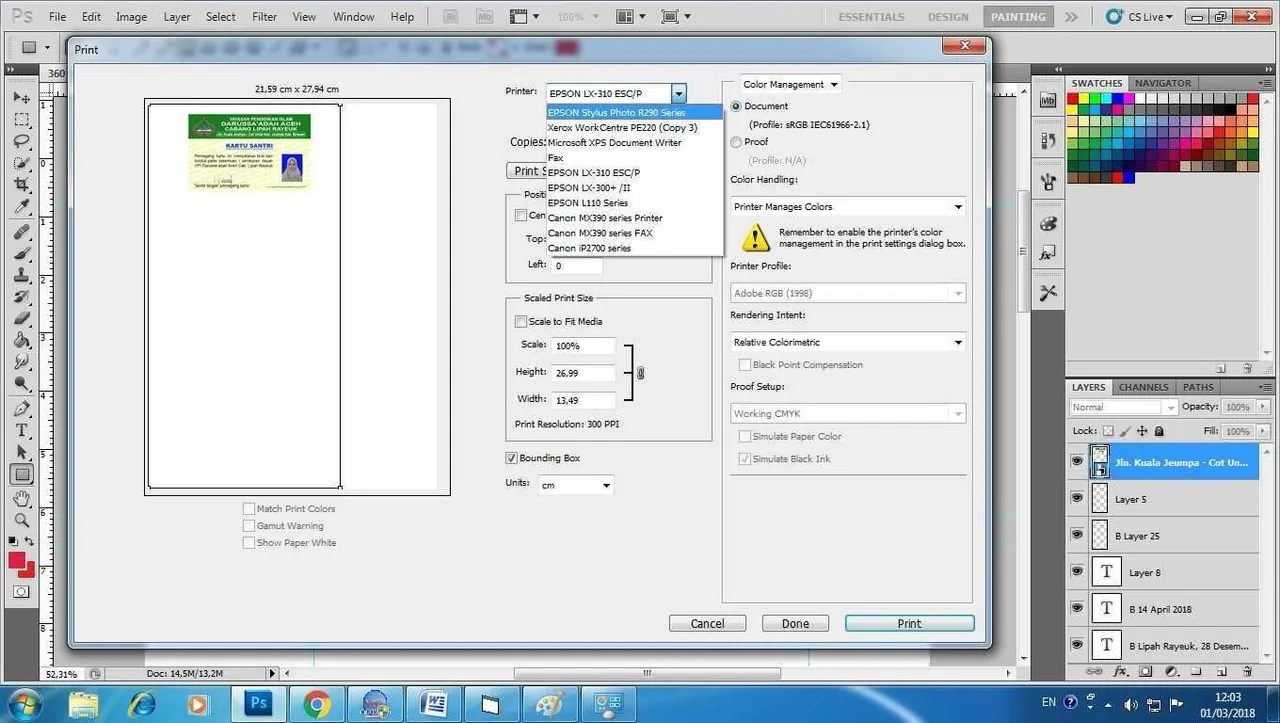
Task: Open Relative Colorimetric rendering intent dropdown
Action: (848, 342)
